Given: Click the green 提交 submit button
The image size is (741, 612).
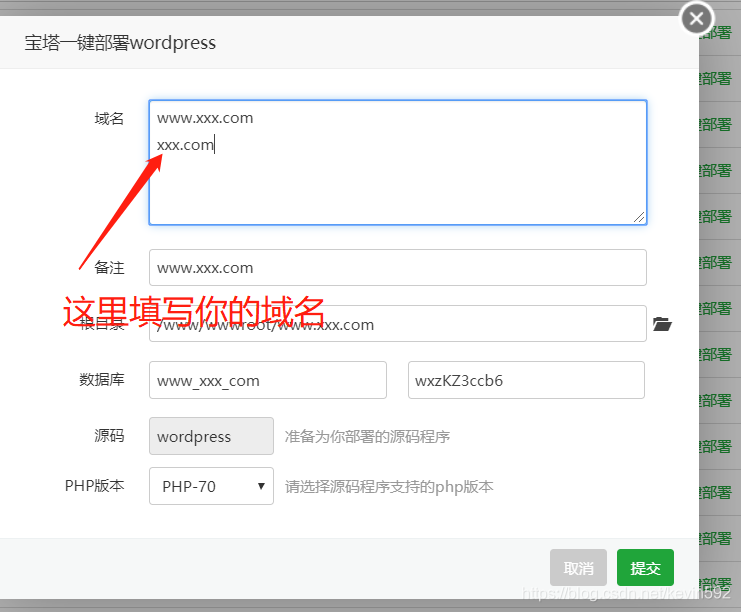Looking at the screenshot, I should click(646, 568).
